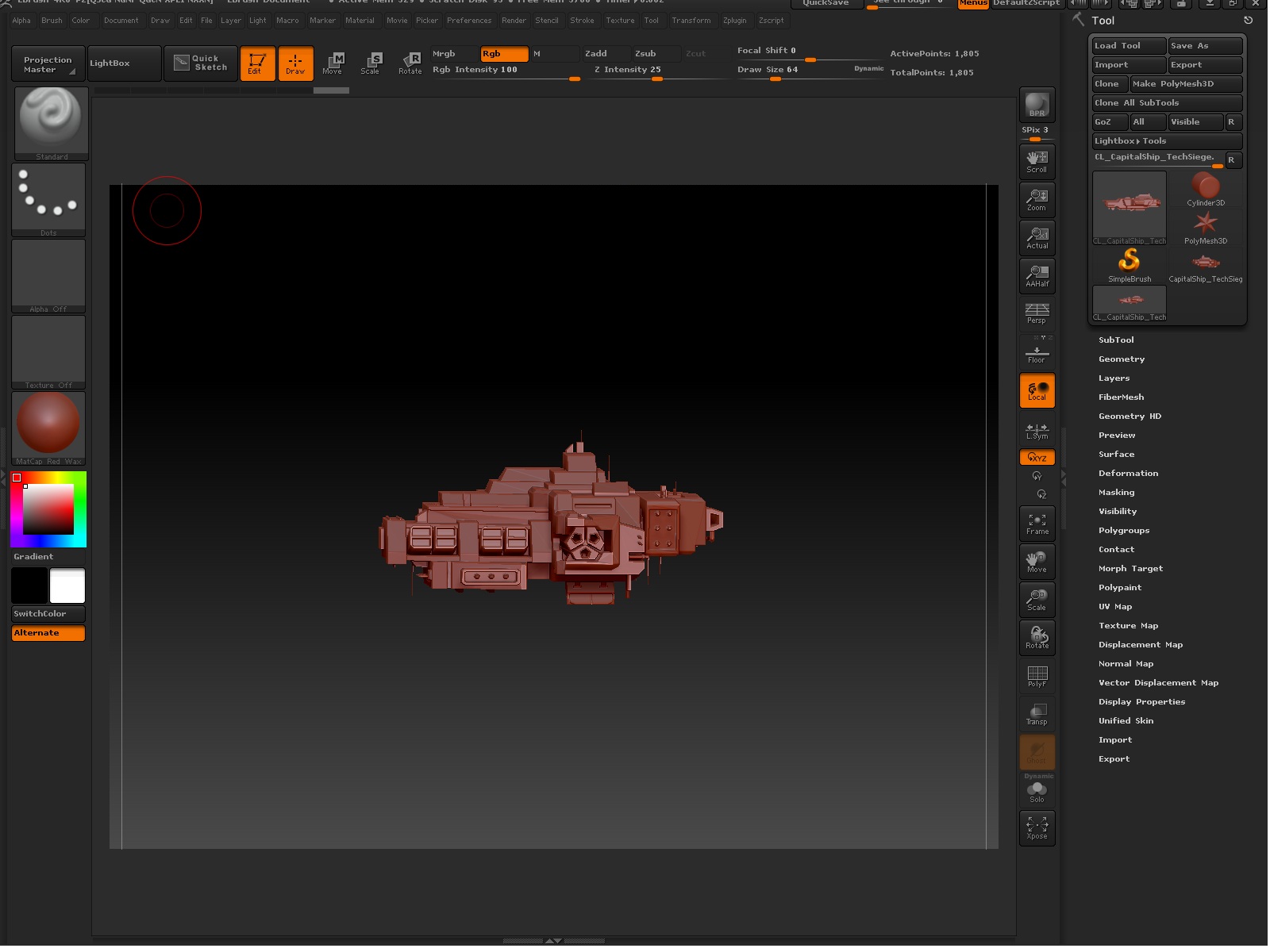Expand the Texture Map section
Viewport: 1270px width, 952px height.
(x=1128, y=625)
